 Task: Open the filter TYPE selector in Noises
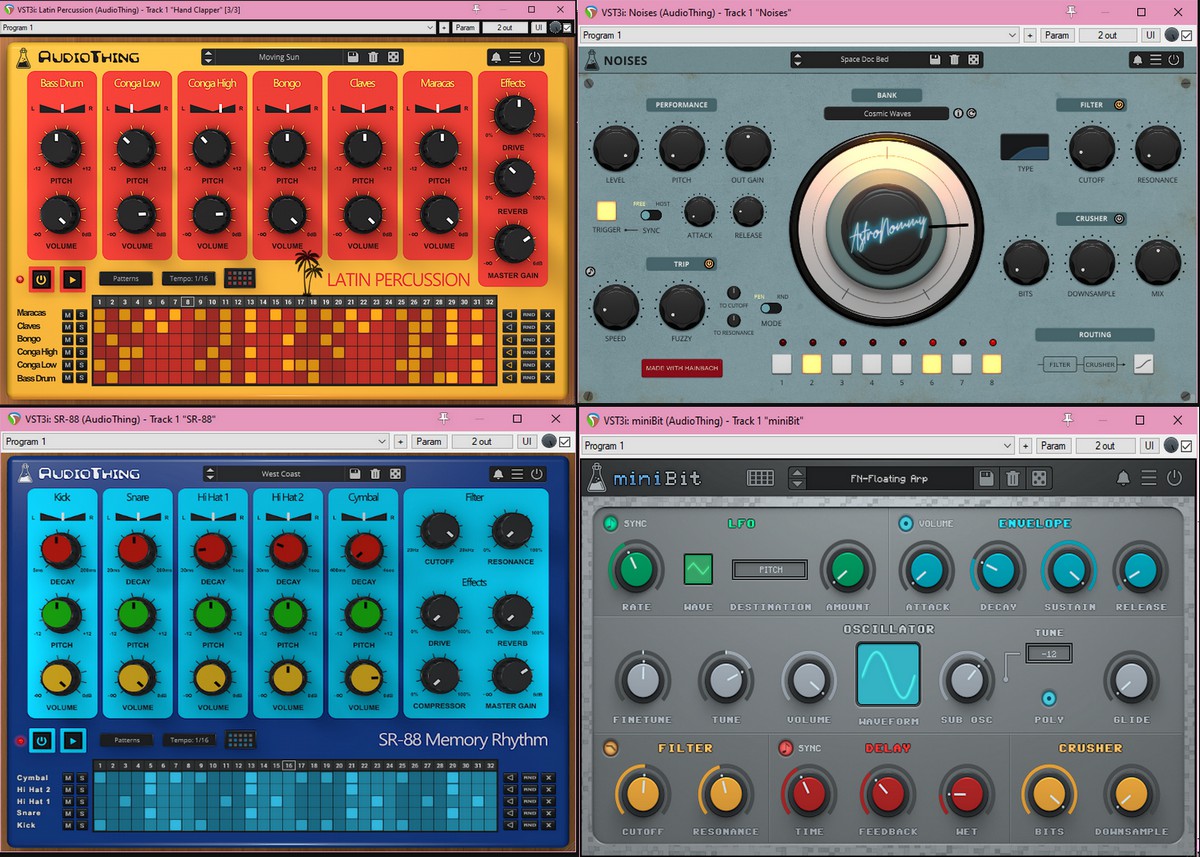pyautogui.click(x=1025, y=147)
